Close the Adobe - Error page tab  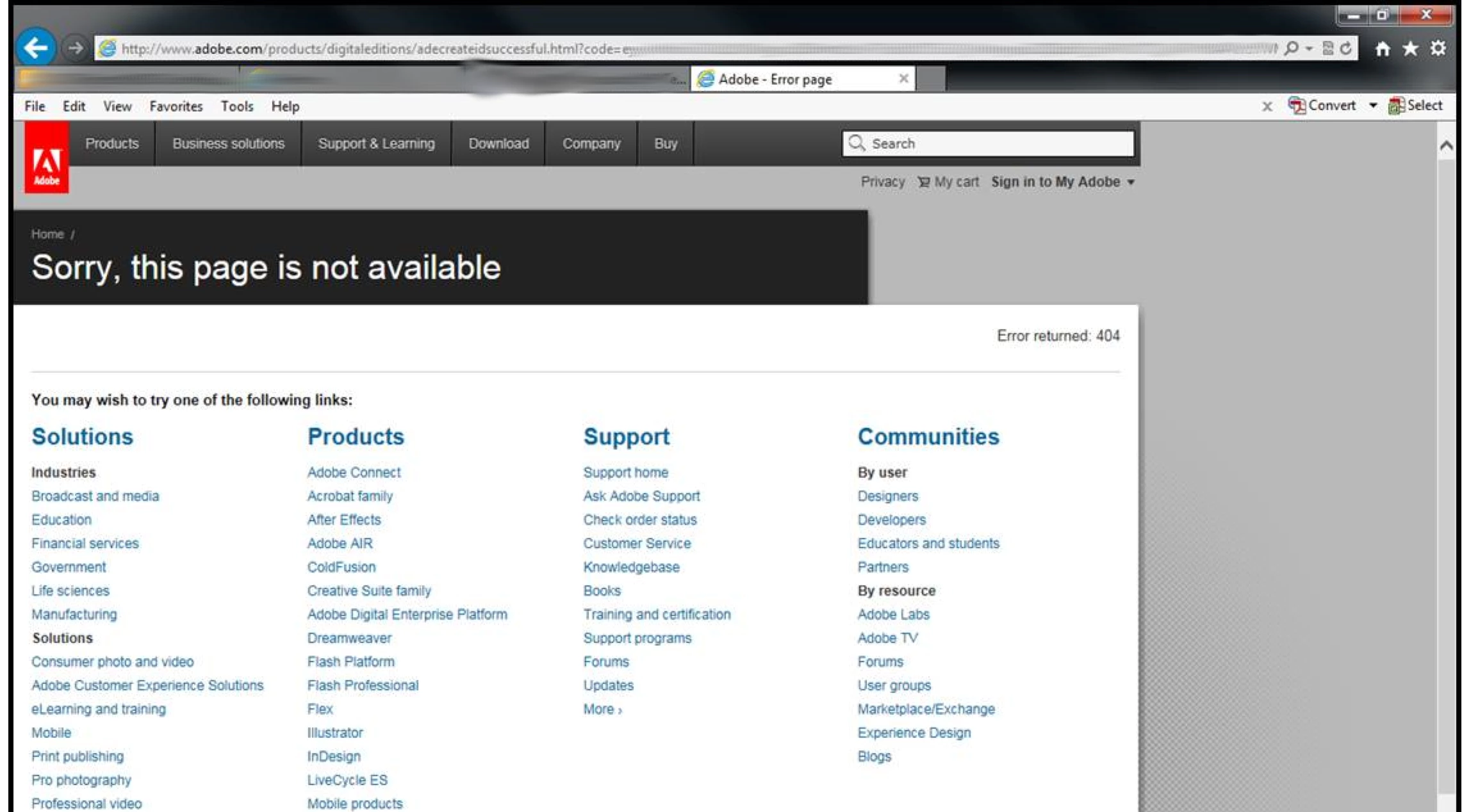pyautogui.click(x=903, y=79)
